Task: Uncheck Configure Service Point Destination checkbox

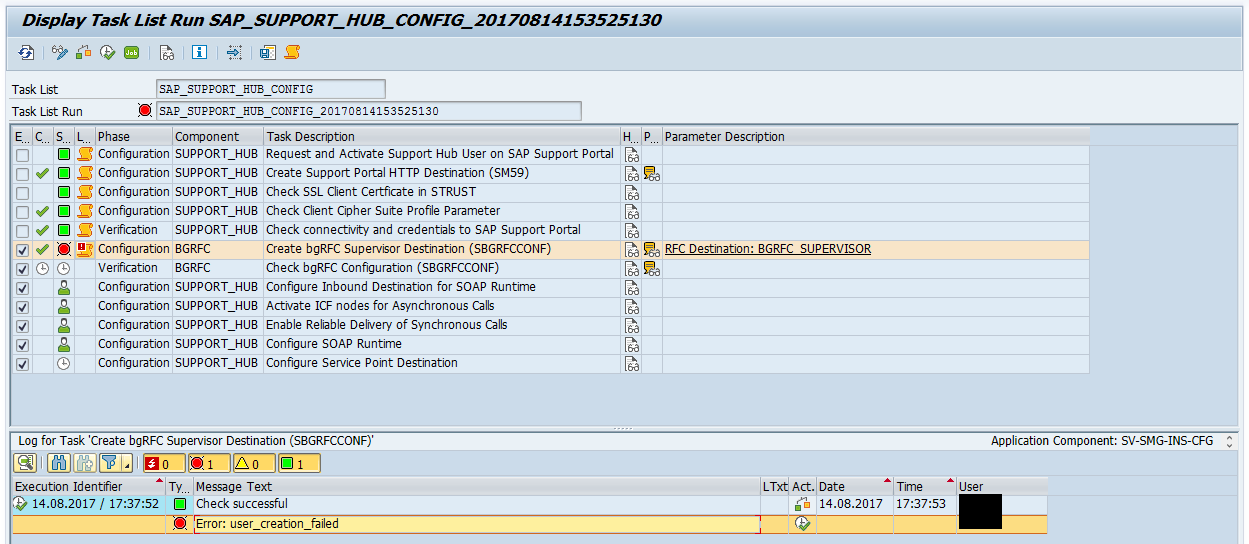Action: (x=22, y=364)
